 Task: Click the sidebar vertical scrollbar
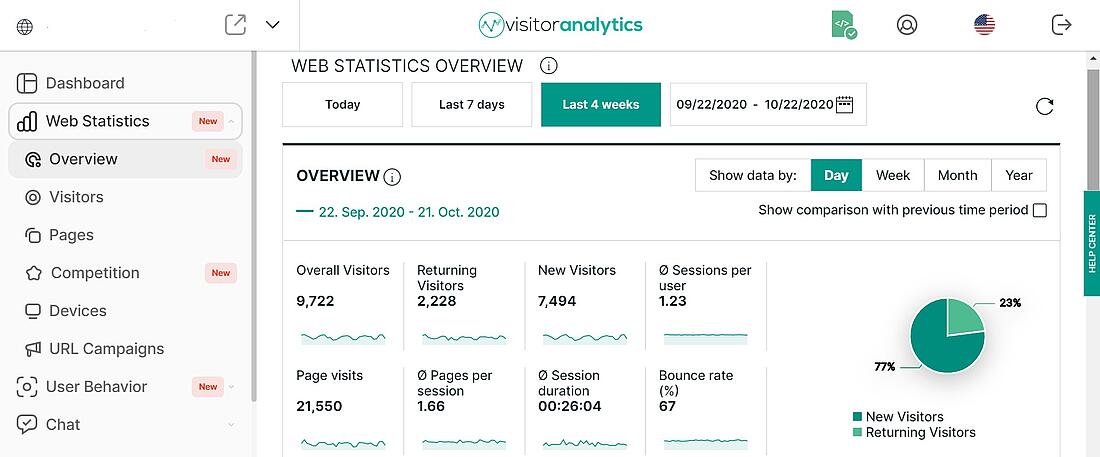click(254, 228)
